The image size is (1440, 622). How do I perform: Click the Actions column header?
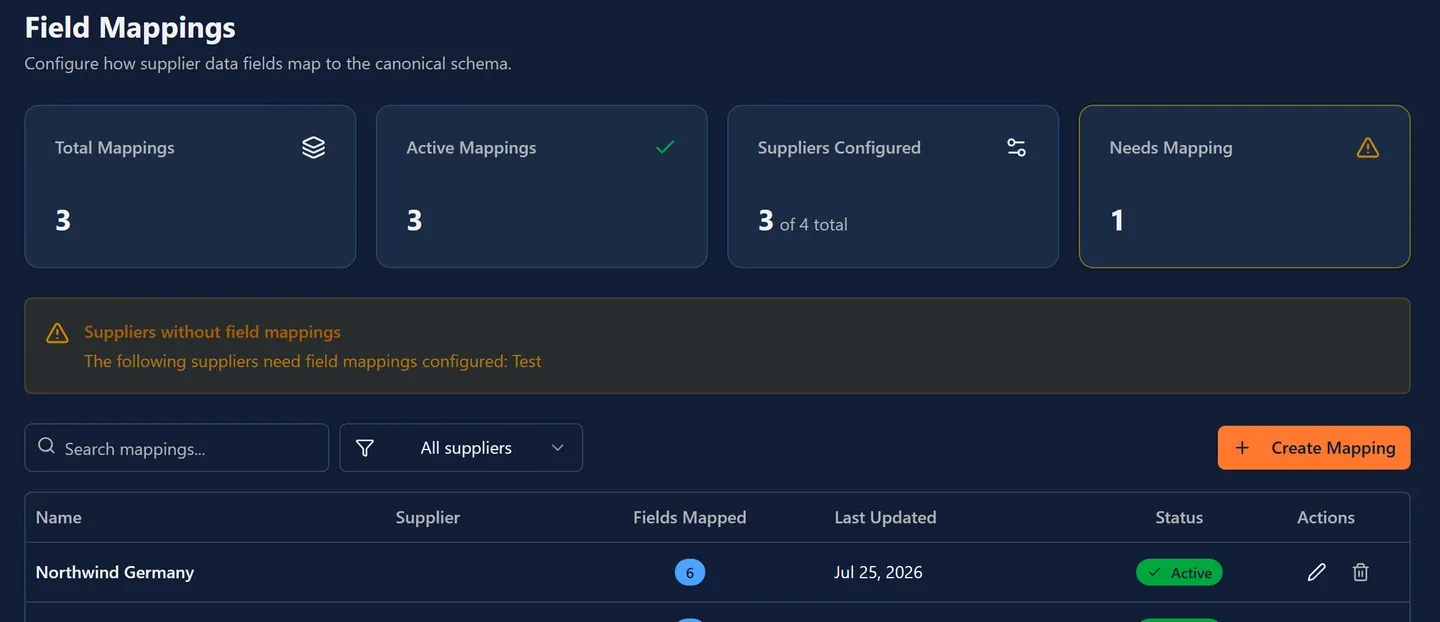point(1326,518)
